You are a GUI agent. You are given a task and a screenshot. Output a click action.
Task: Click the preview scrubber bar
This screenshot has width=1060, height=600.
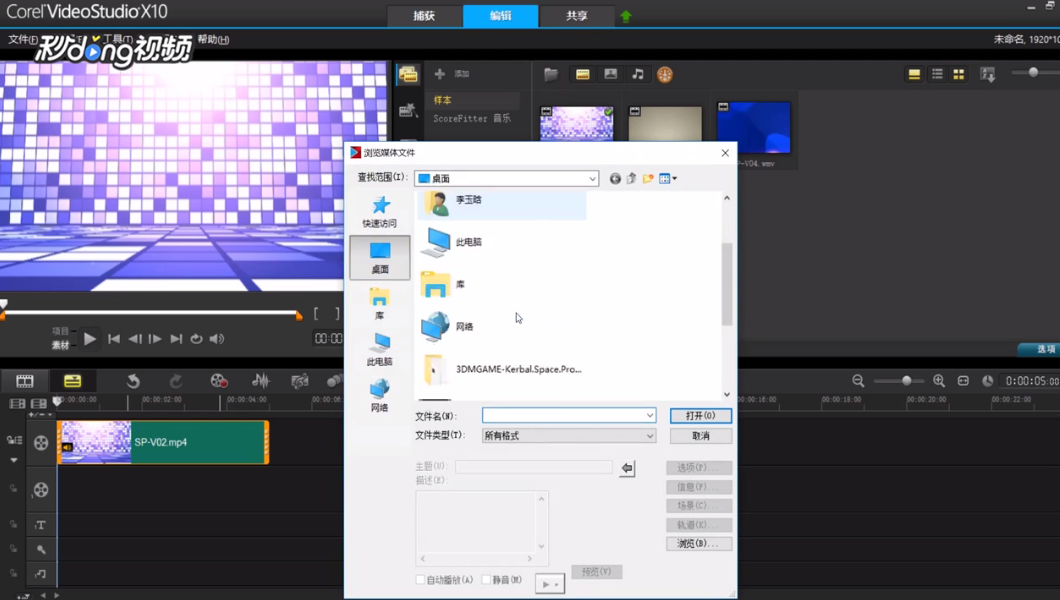pyautogui.click(x=150, y=313)
